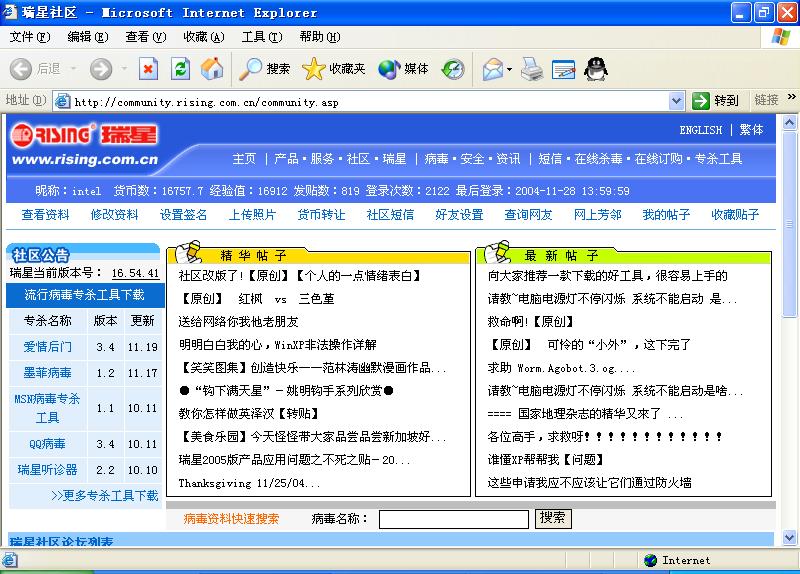The image size is (800, 574).
Task: Open the 社区短信 link
Action: coord(390,215)
